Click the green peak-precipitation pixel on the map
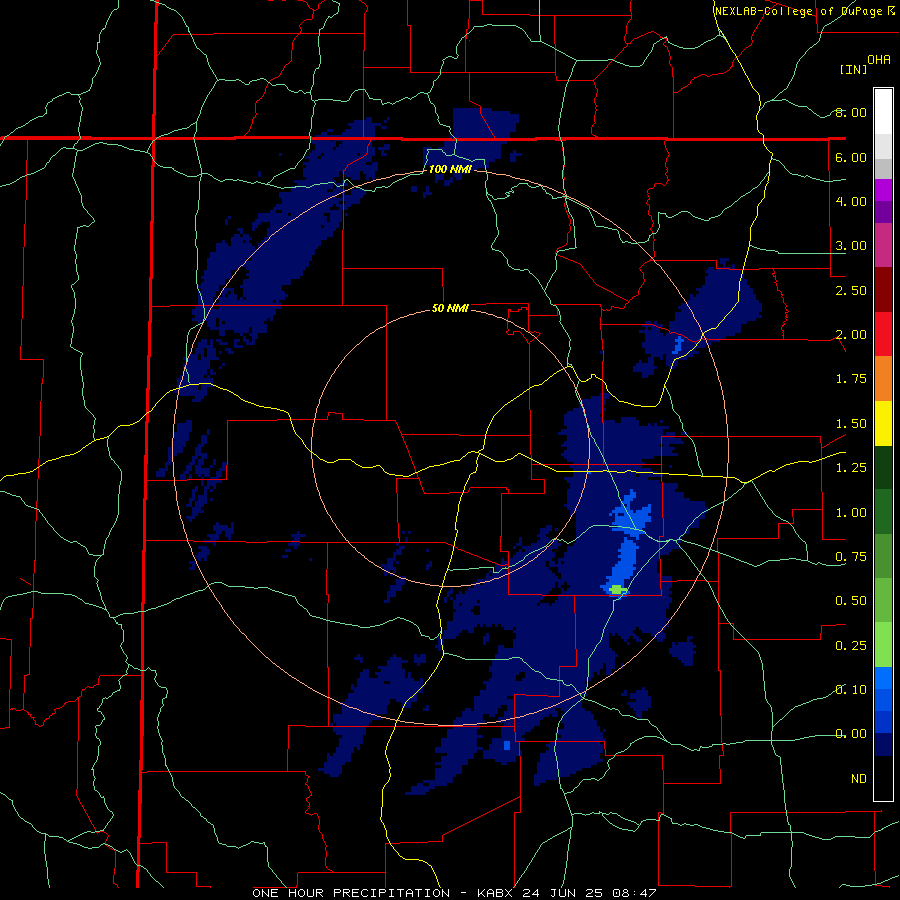Viewport: 900px width, 900px height. pos(617,589)
